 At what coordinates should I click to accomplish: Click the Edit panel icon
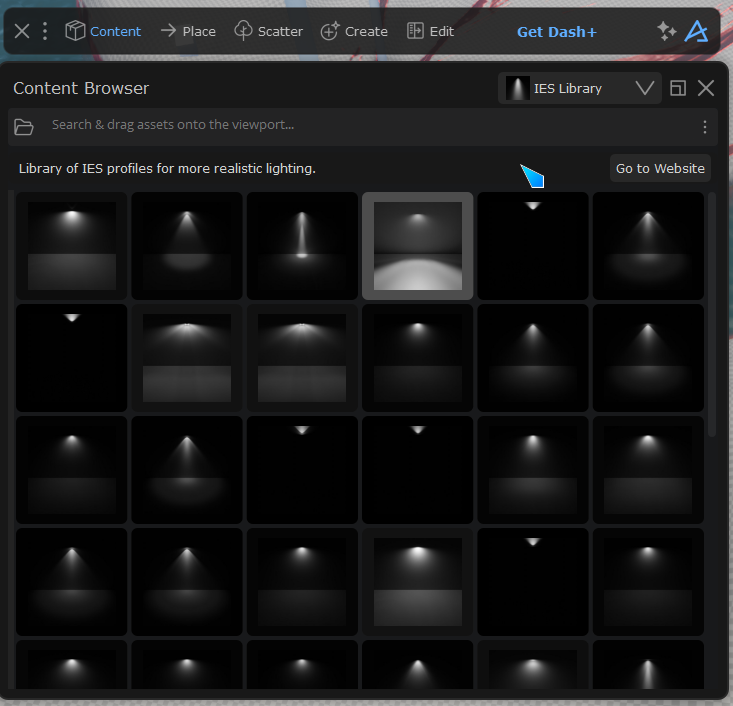415,31
